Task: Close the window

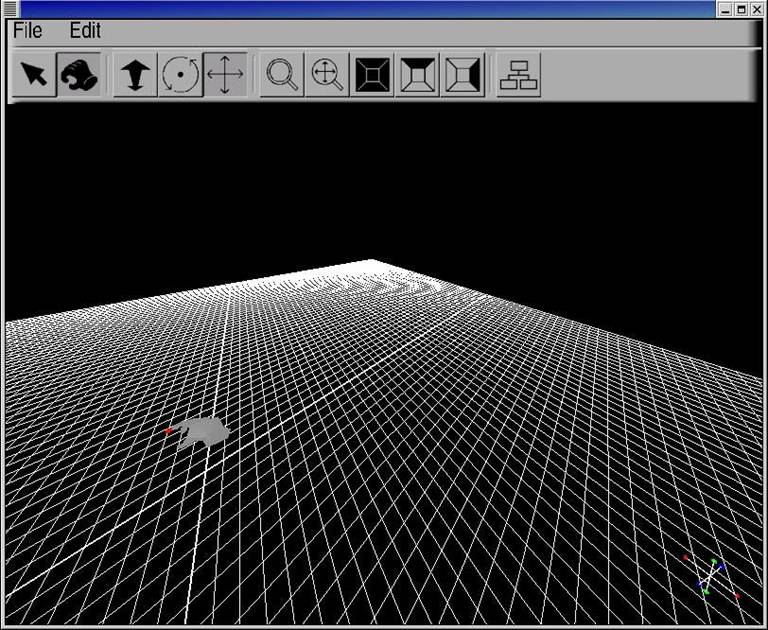Action: pyautogui.click(x=757, y=9)
